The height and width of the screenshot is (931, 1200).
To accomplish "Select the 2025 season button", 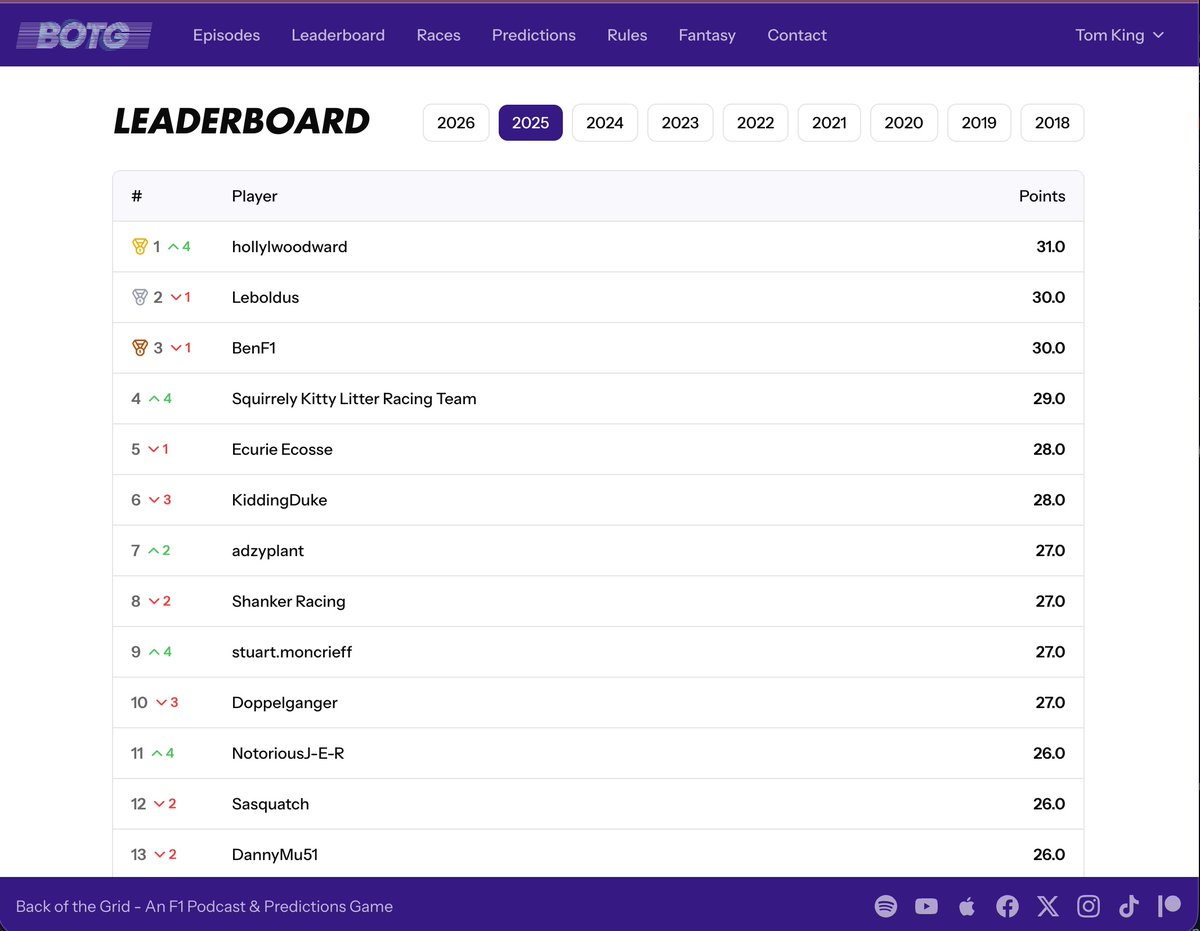I will coord(531,123).
